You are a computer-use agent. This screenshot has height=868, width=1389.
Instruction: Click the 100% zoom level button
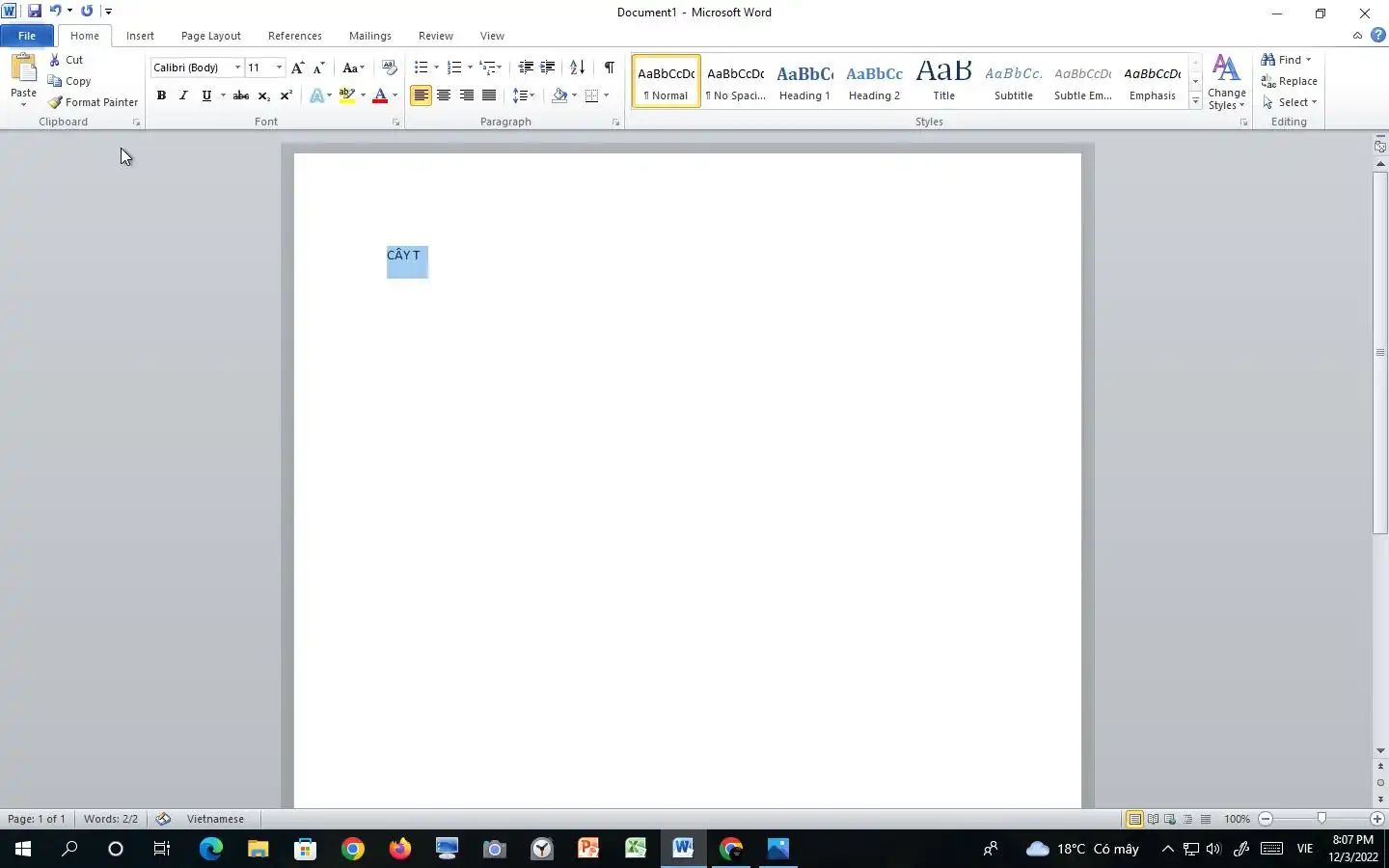pyautogui.click(x=1237, y=819)
